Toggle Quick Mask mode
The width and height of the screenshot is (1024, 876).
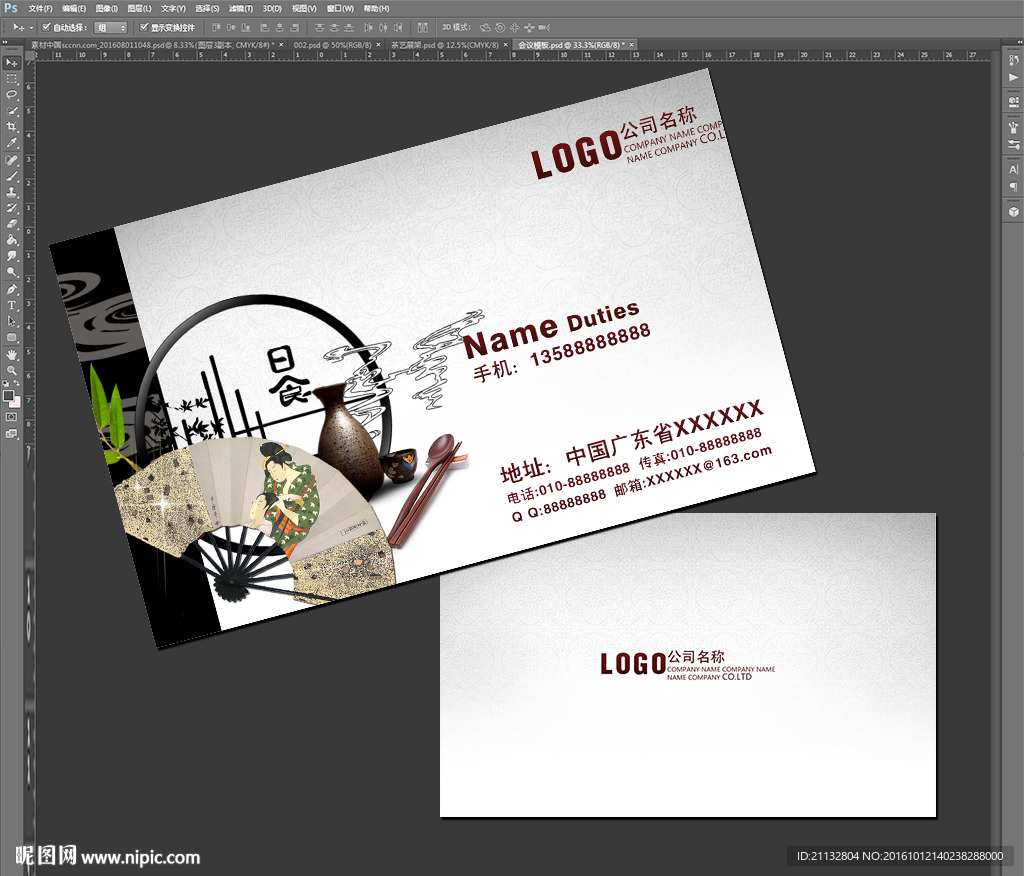(x=12, y=417)
